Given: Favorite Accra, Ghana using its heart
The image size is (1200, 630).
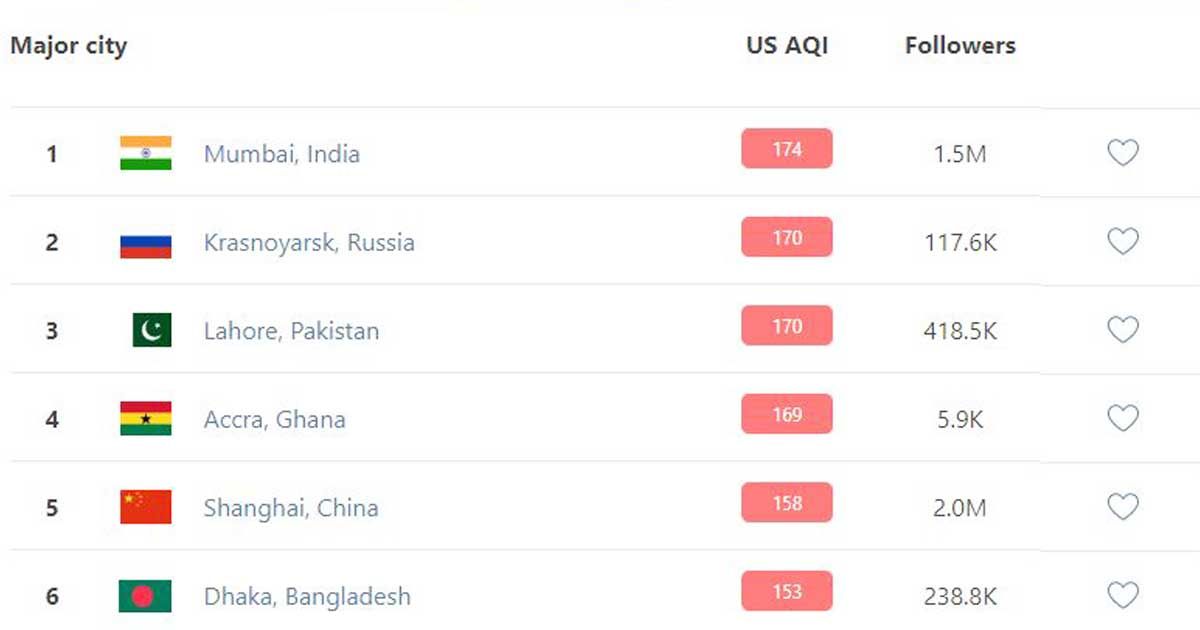Looking at the screenshot, I should [1123, 418].
